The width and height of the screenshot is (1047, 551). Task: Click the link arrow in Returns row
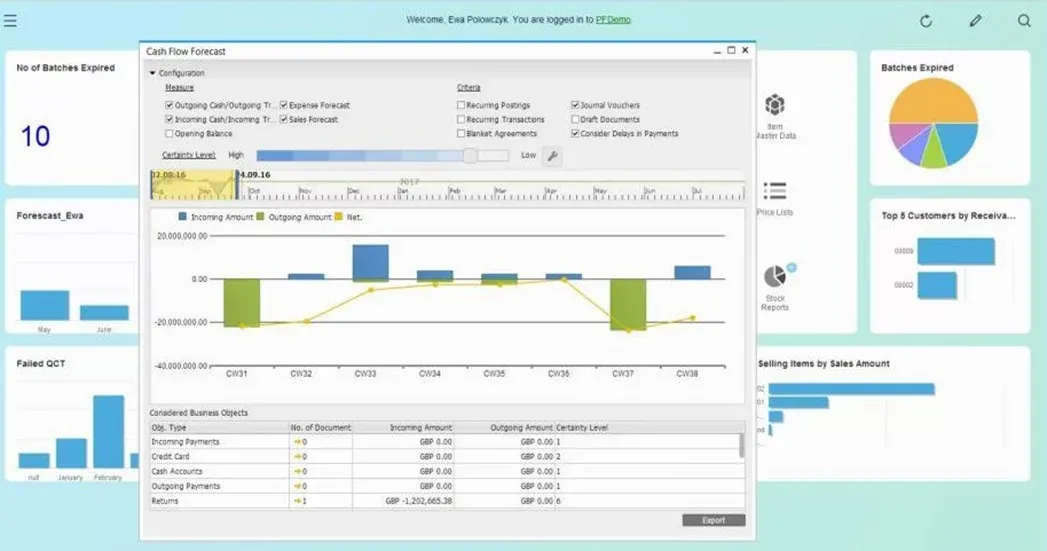pyautogui.click(x=296, y=501)
